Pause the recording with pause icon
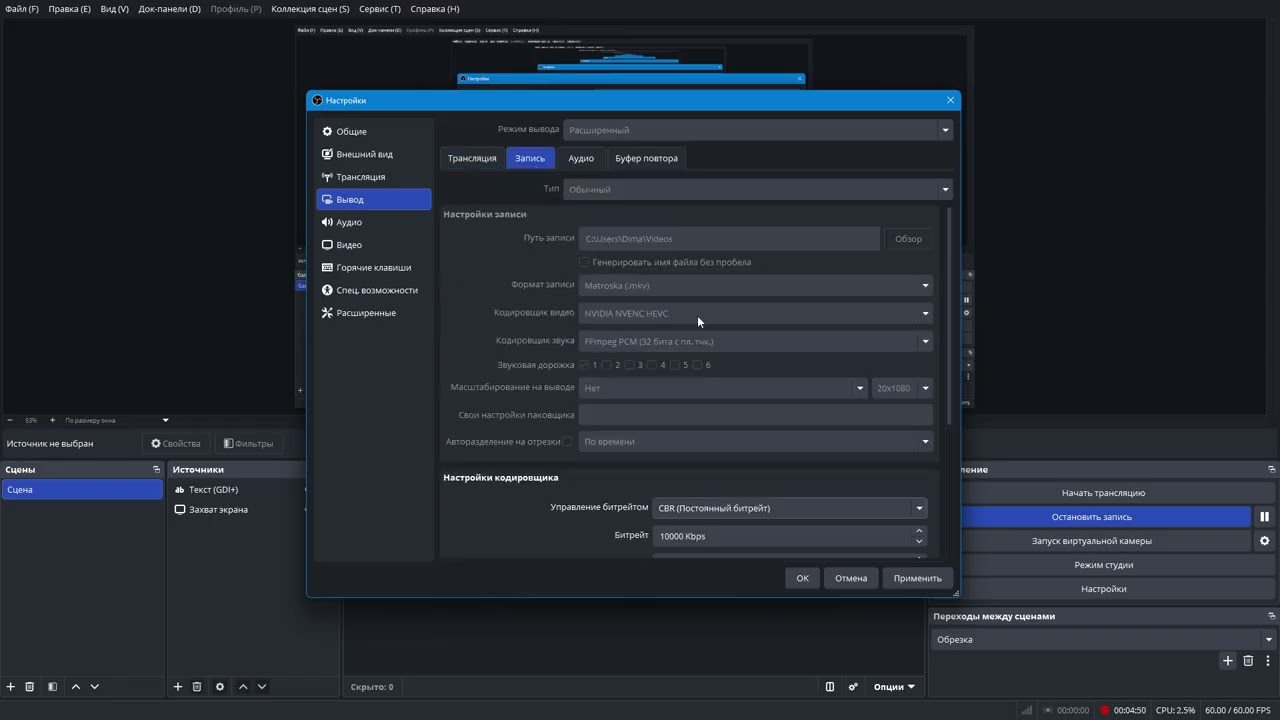The width and height of the screenshot is (1280, 720). click(1265, 517)
